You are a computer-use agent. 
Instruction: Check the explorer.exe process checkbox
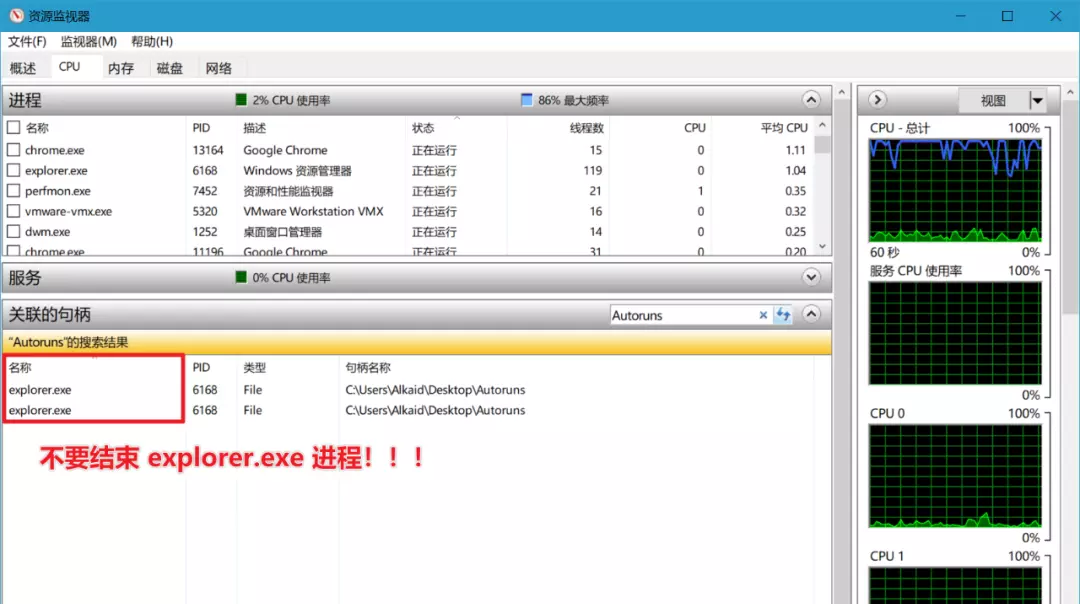[13, 170]
